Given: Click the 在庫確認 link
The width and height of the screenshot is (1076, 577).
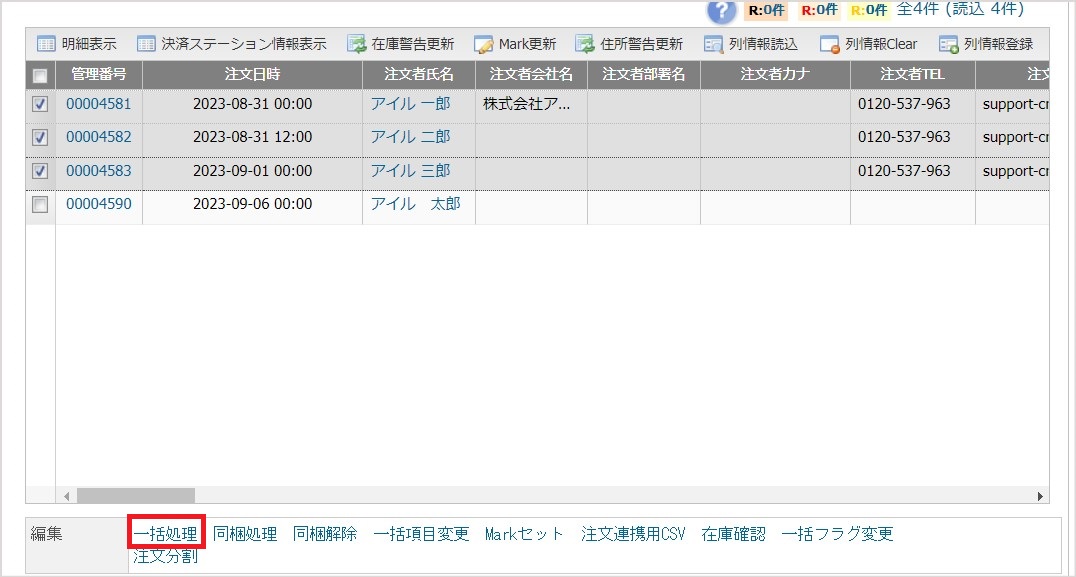Looking at the screenshot, I should 734,534.
